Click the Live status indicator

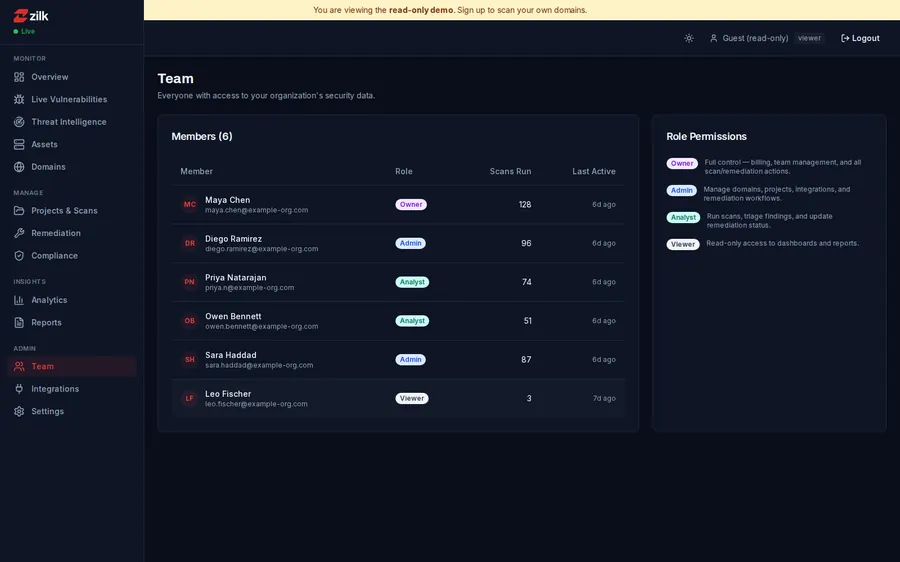tap(24, 32)
